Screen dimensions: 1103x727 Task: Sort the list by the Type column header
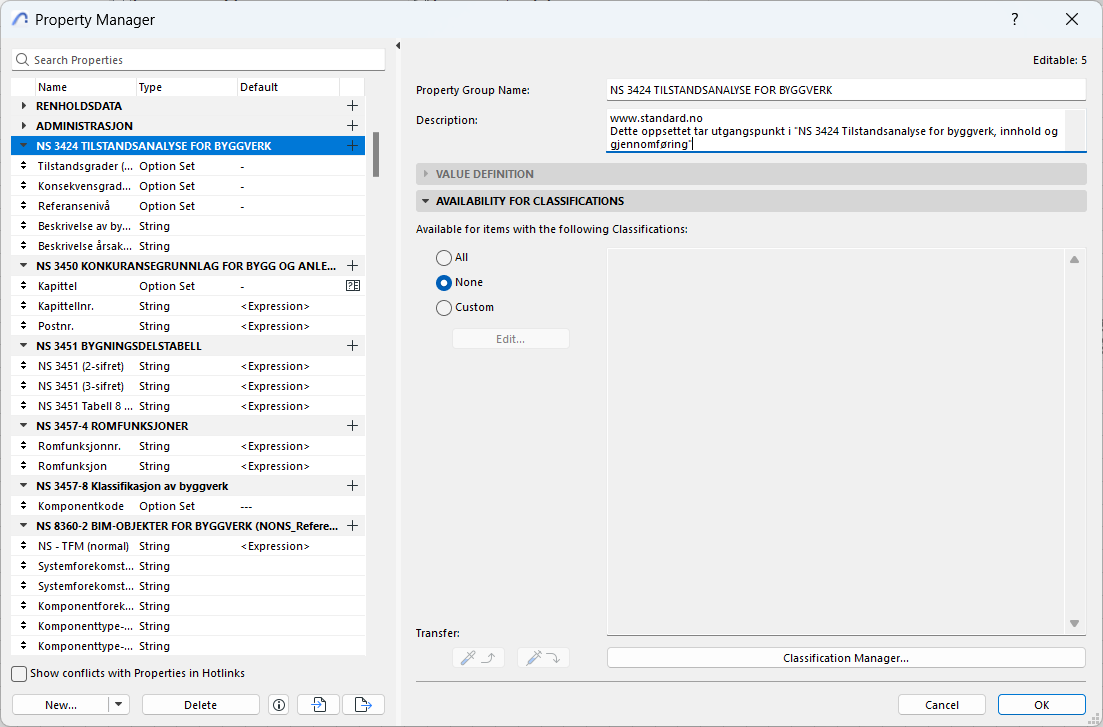(x=186, y=87)
